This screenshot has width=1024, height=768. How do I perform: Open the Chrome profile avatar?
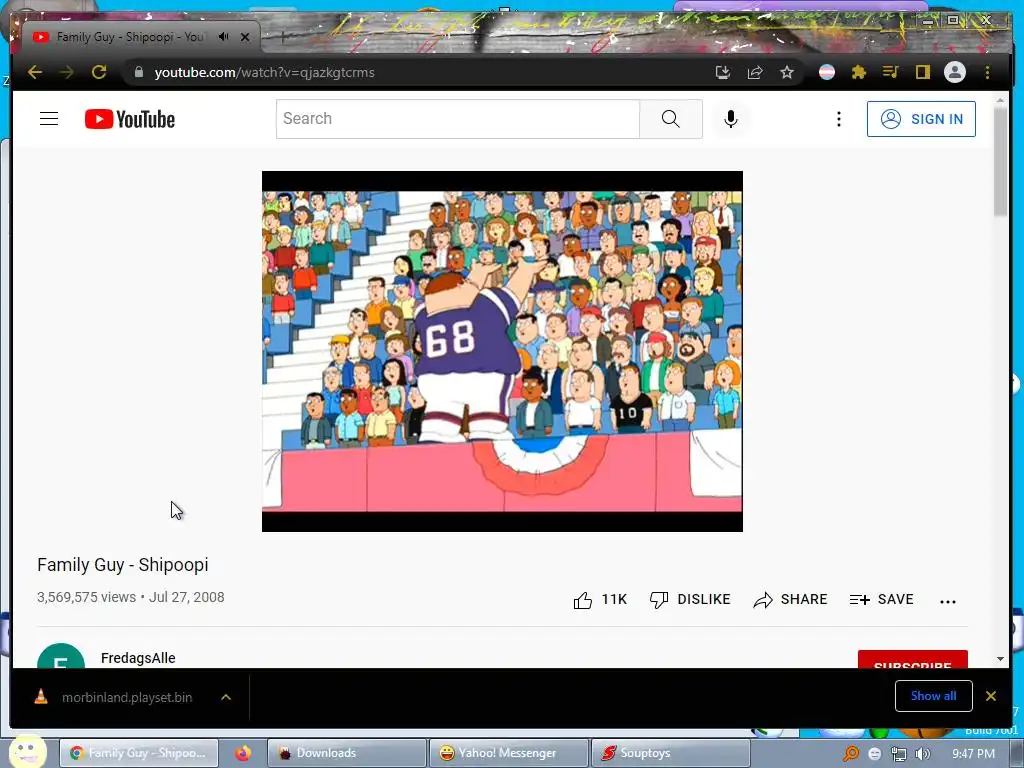tap(955, 72)
